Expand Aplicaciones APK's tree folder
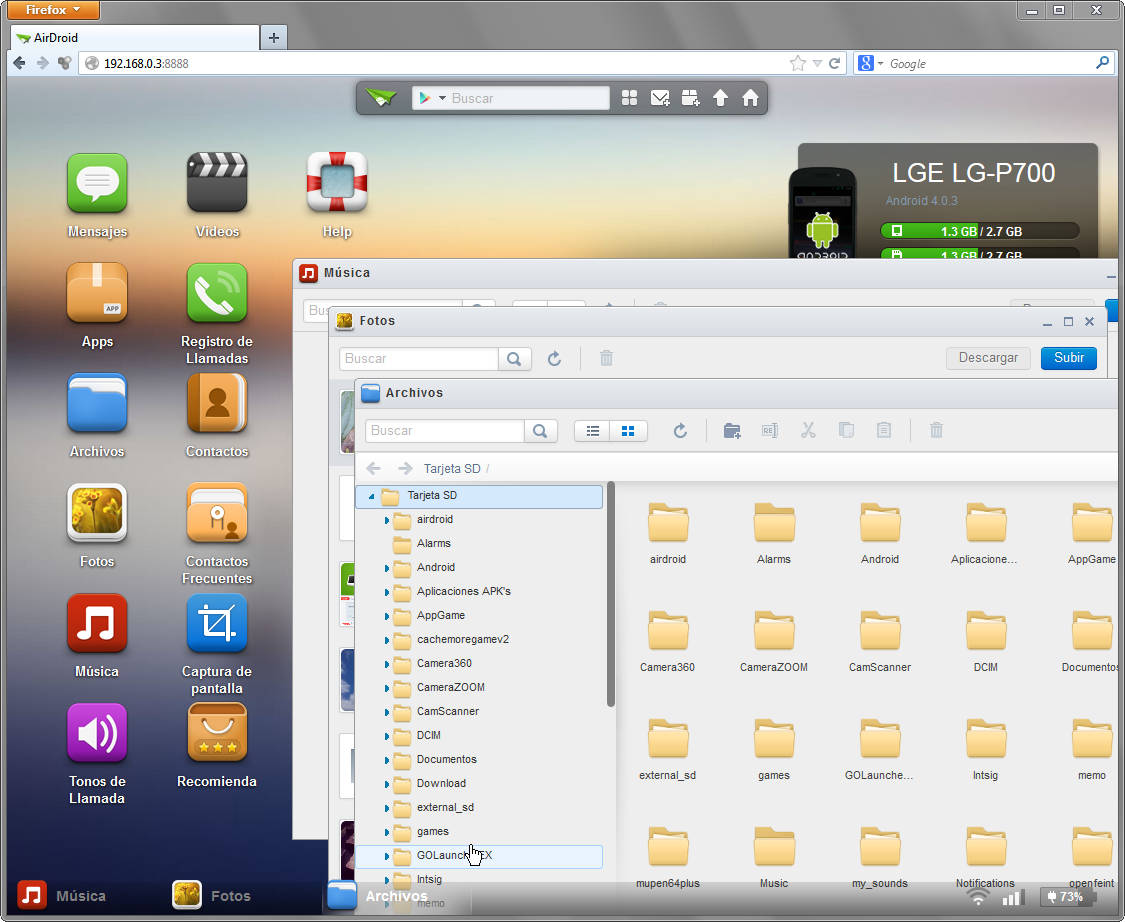 [387, 592]
